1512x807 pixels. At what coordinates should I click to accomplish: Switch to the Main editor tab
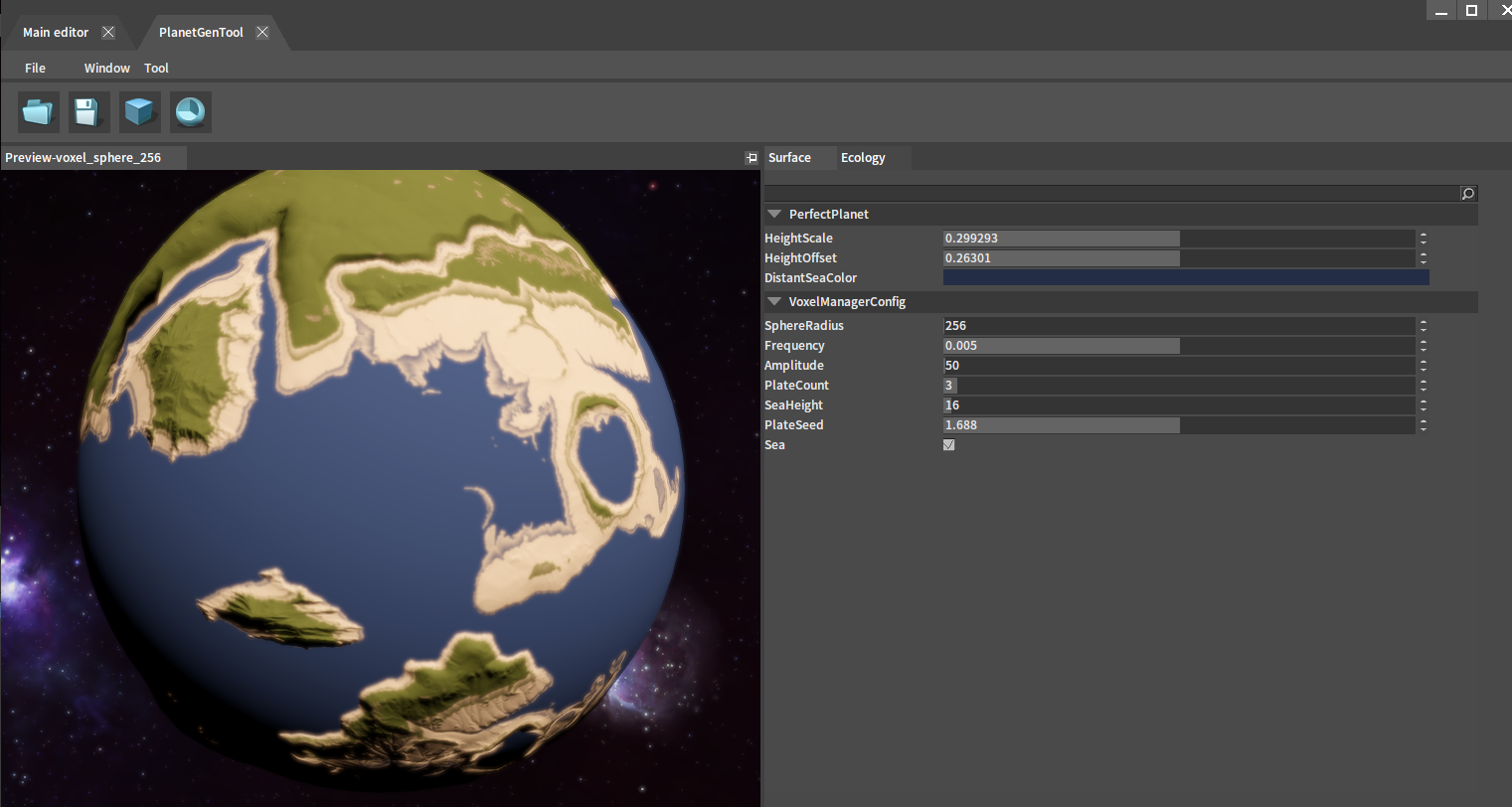pos(56,32)
